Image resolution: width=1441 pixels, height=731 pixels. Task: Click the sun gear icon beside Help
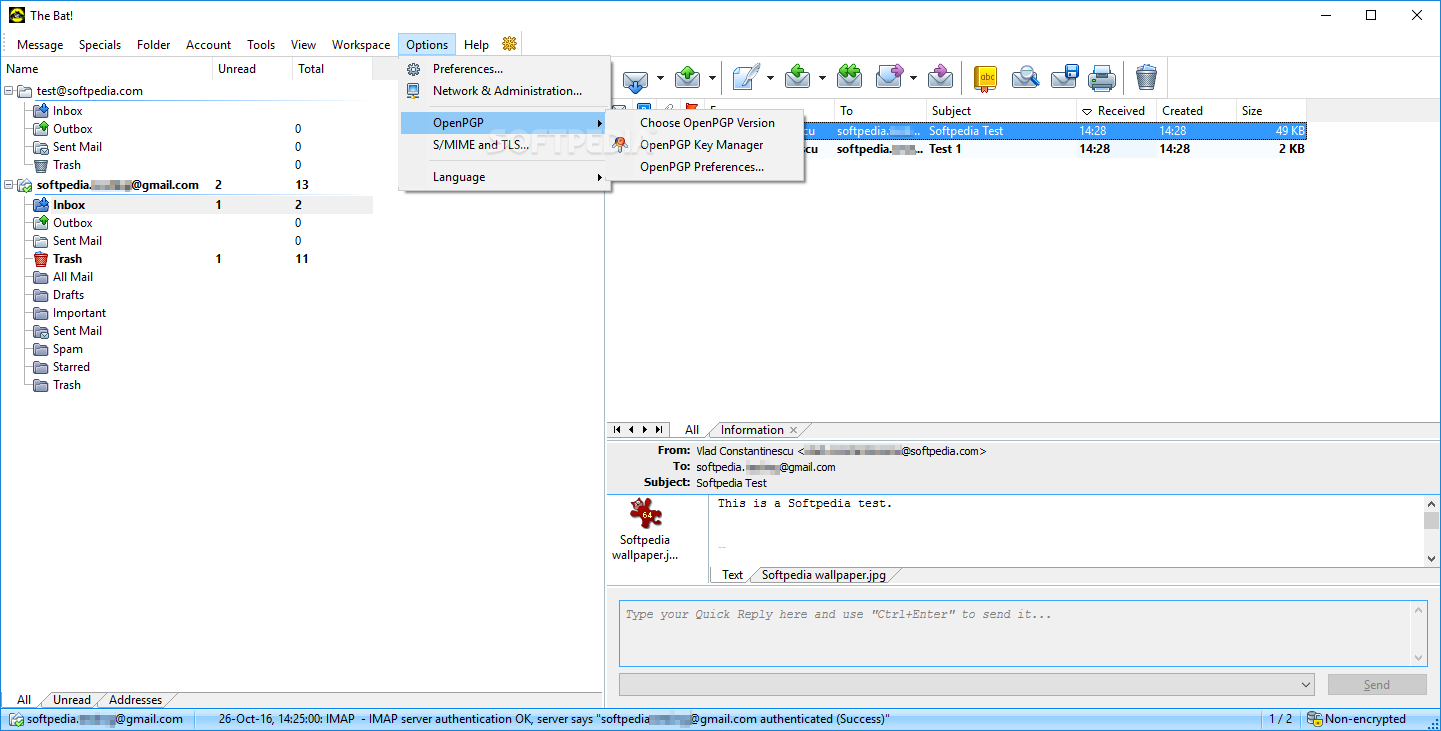point(510,44)
